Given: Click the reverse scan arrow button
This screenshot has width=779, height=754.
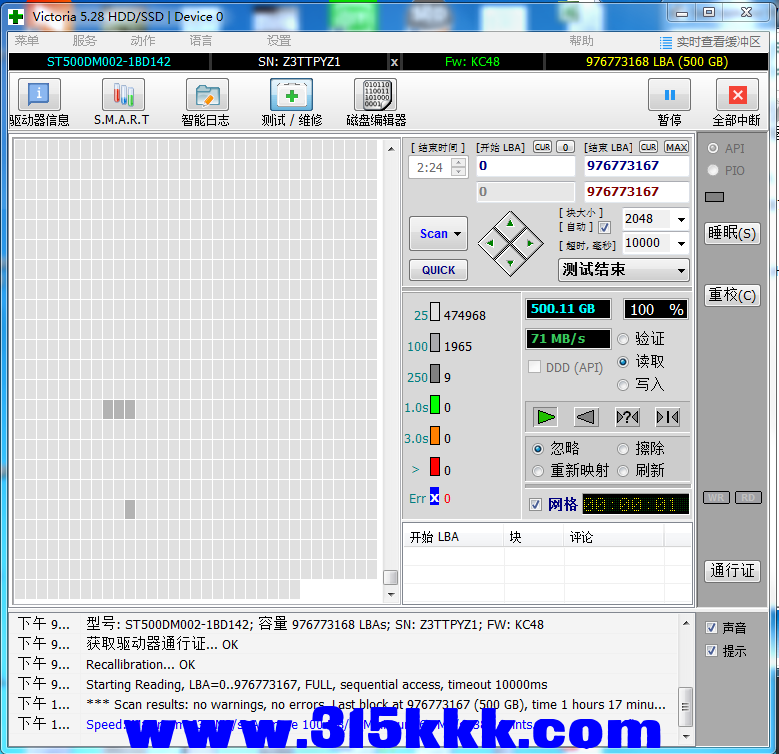Looking at the screenshot, I should [x=586, y=417].
